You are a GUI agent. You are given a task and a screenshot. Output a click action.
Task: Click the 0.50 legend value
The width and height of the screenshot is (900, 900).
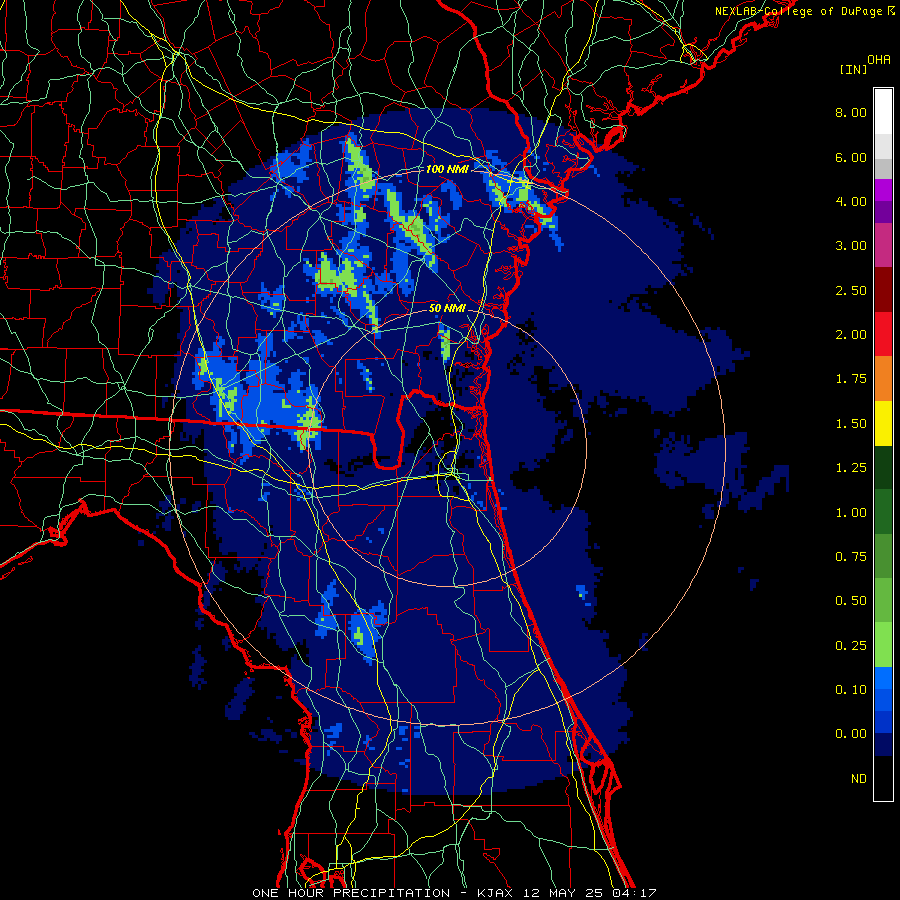click(851, 601)
